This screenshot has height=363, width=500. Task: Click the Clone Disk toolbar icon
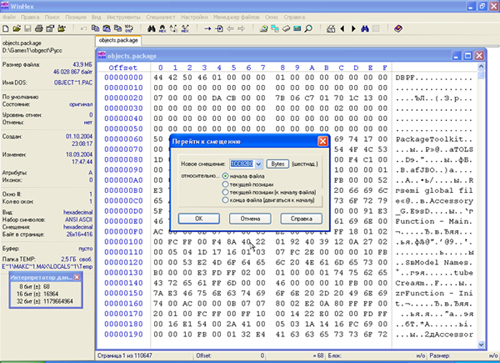pos(275,29)
